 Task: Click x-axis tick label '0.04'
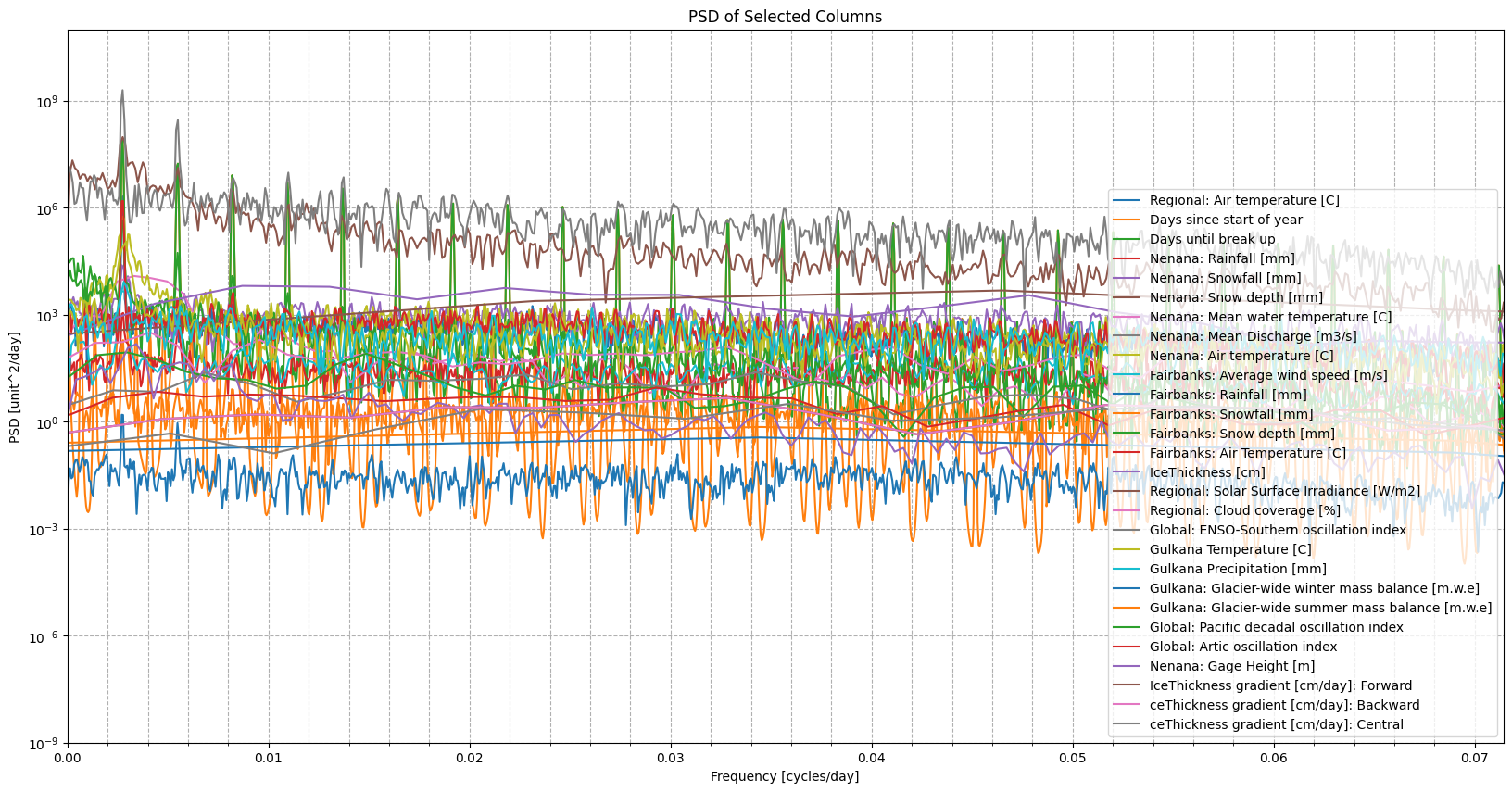click(872, 758)
